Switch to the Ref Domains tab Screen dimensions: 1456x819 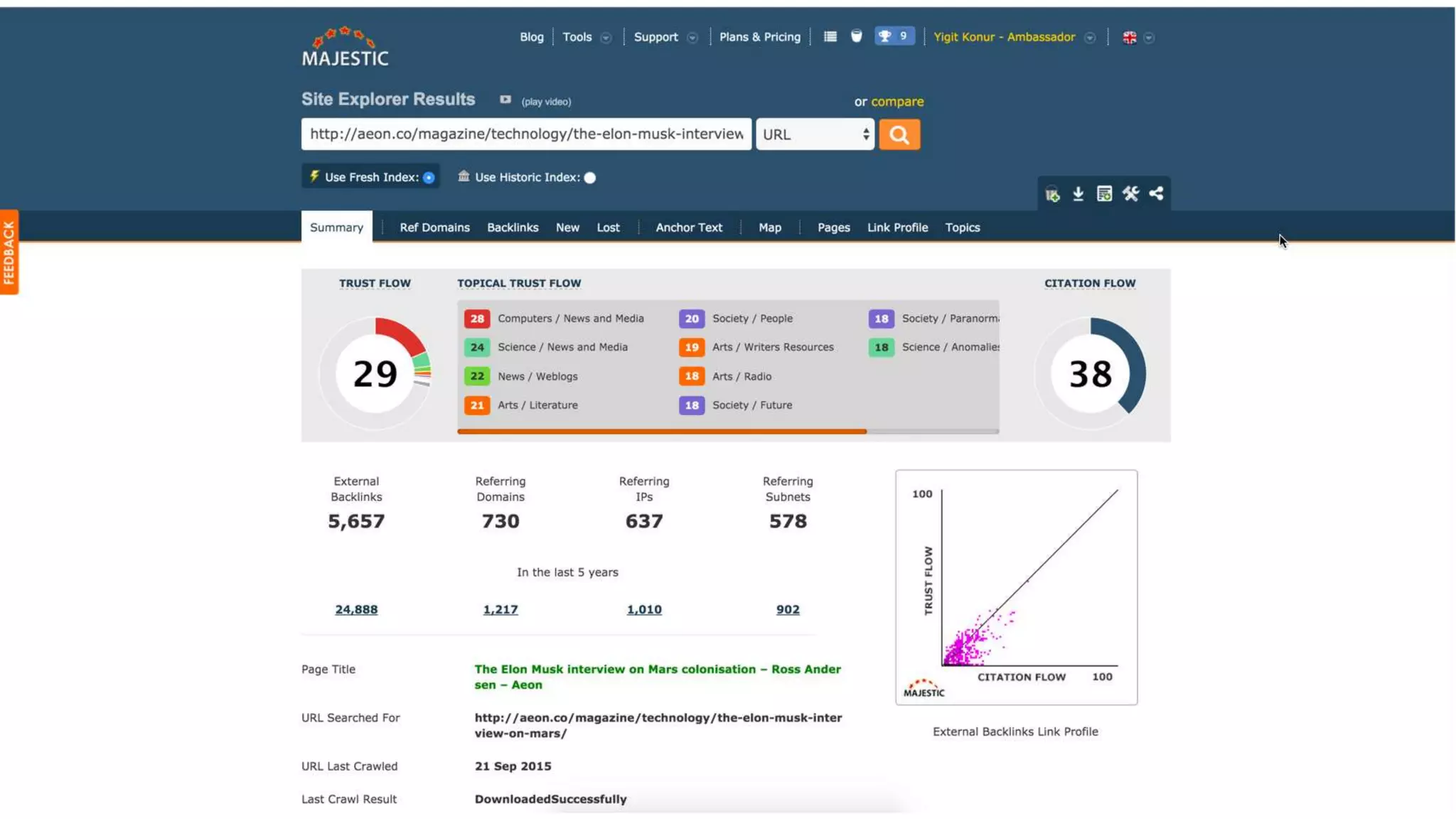tap(434, 227)
